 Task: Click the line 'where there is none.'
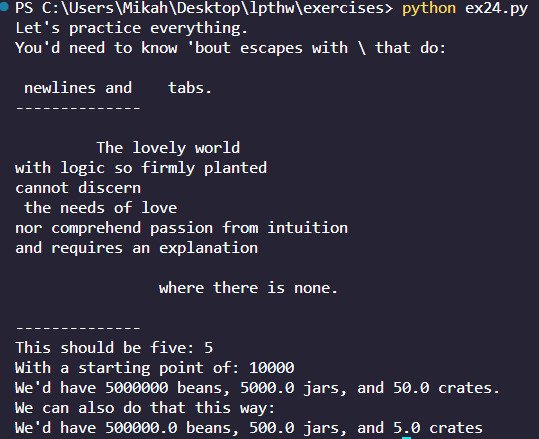tap(248, 288)
